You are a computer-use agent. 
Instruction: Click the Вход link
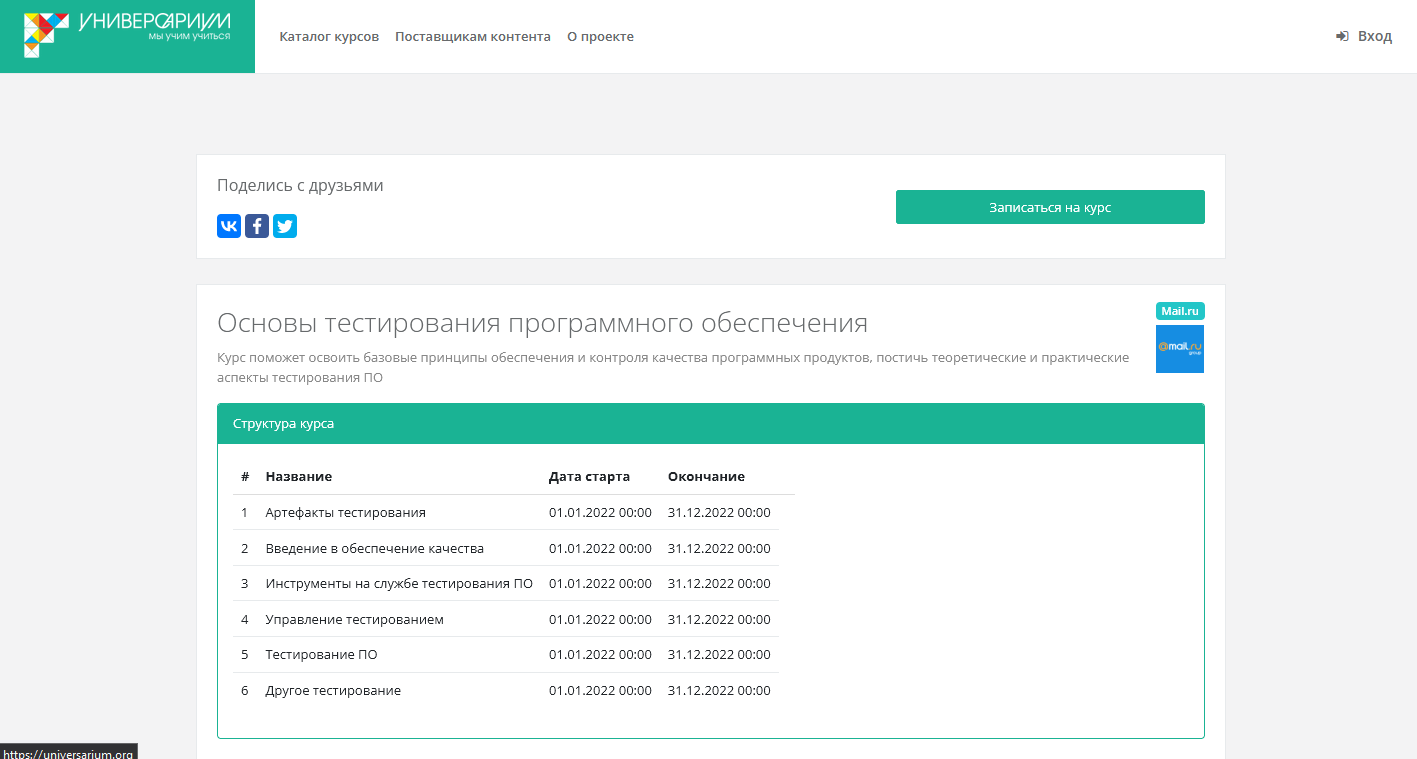(x=1375, y=36)
